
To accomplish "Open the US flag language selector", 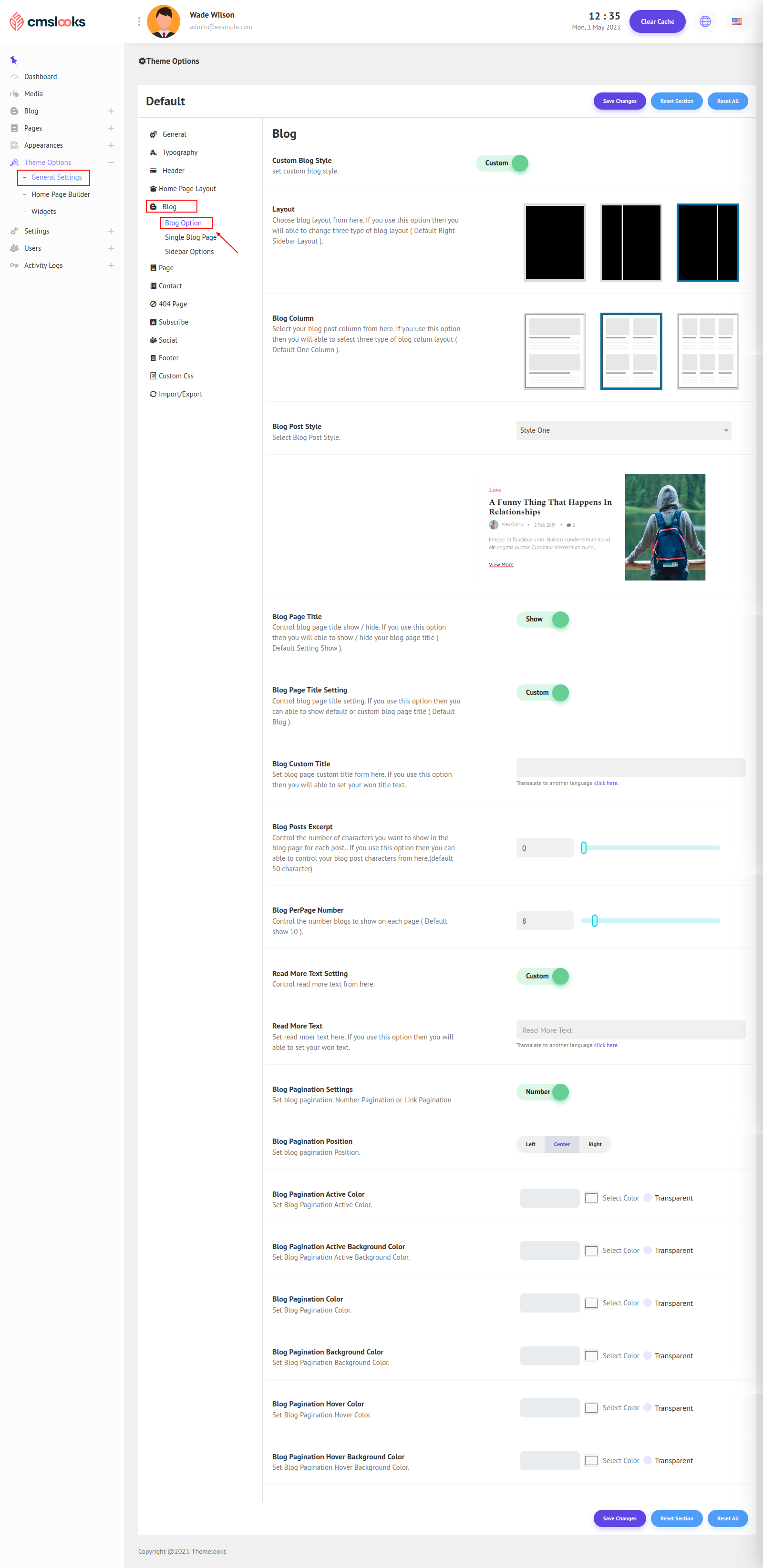I will pos(736,21).
